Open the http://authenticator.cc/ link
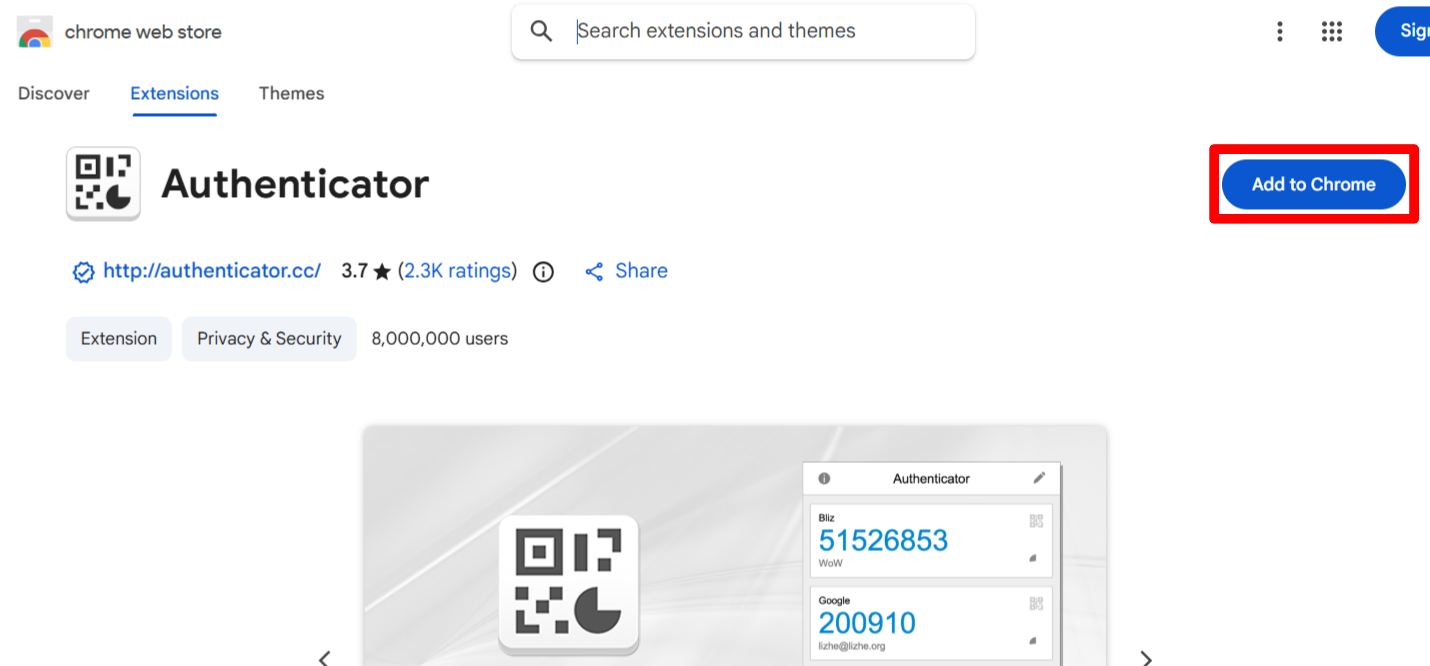The image size is (1430, 666). point(212,271)
